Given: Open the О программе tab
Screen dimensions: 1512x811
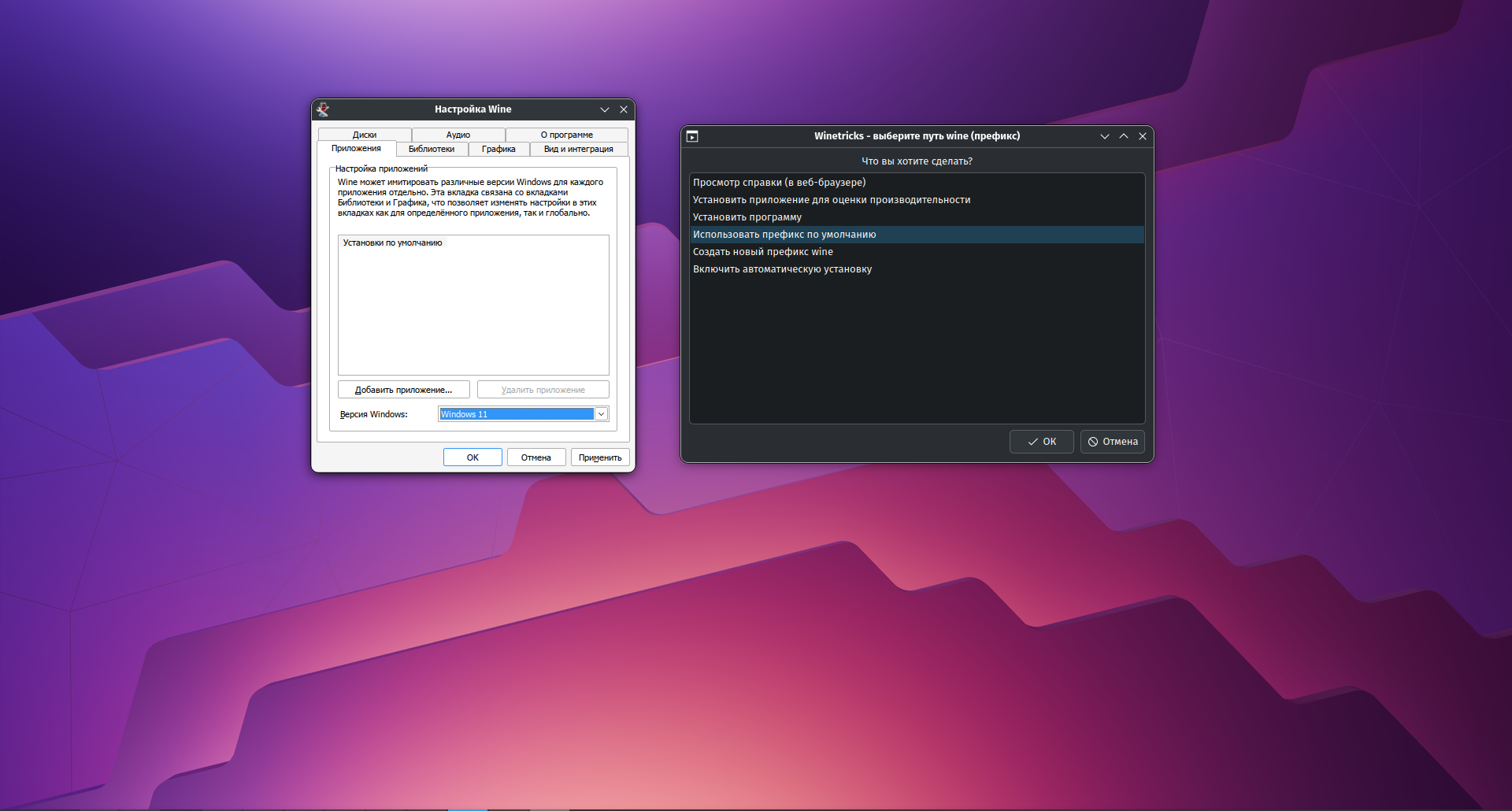Looking at the screenshot, I should coord(567,135).
